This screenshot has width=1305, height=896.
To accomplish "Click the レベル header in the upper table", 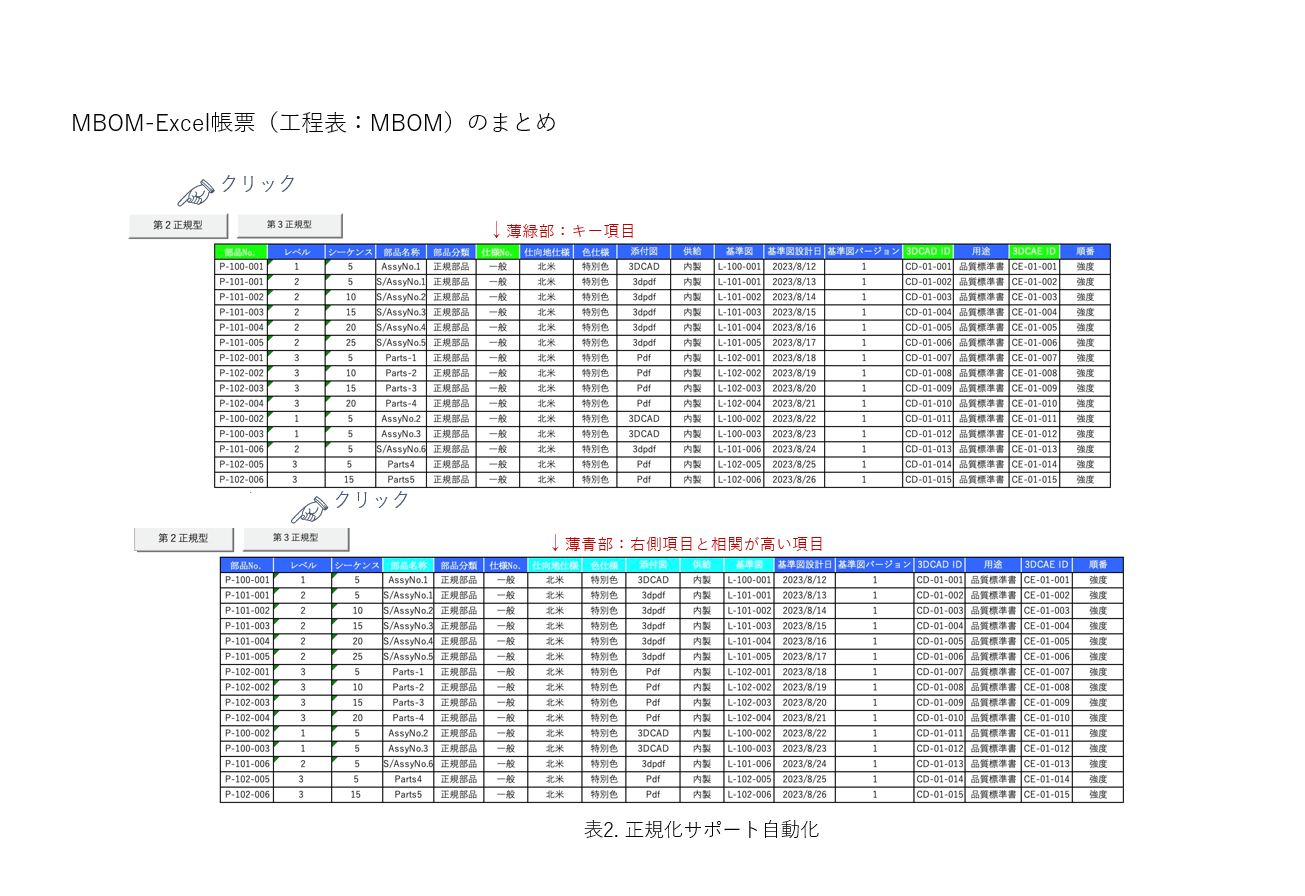I will 297,252.
